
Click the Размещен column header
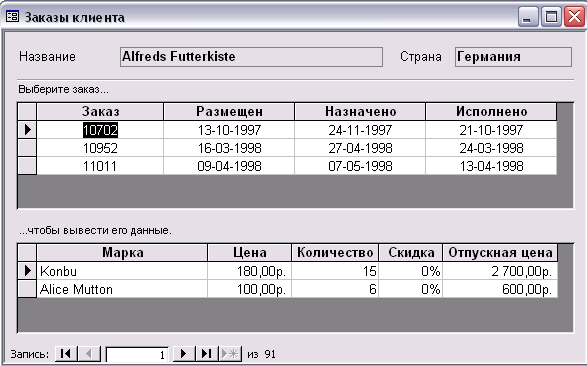229,112
